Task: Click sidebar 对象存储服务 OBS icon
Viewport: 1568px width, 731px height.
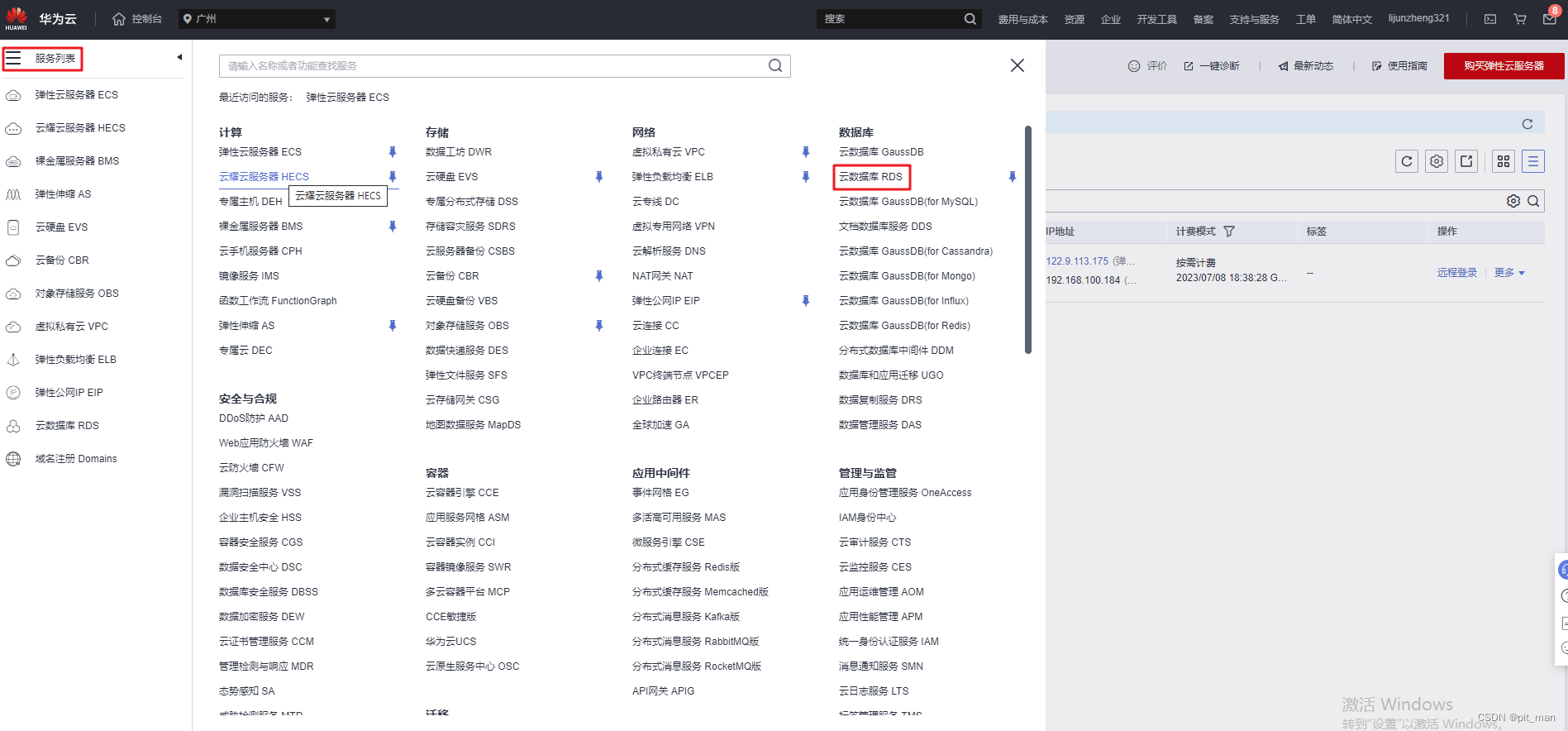Action: [x=13, y=294]
